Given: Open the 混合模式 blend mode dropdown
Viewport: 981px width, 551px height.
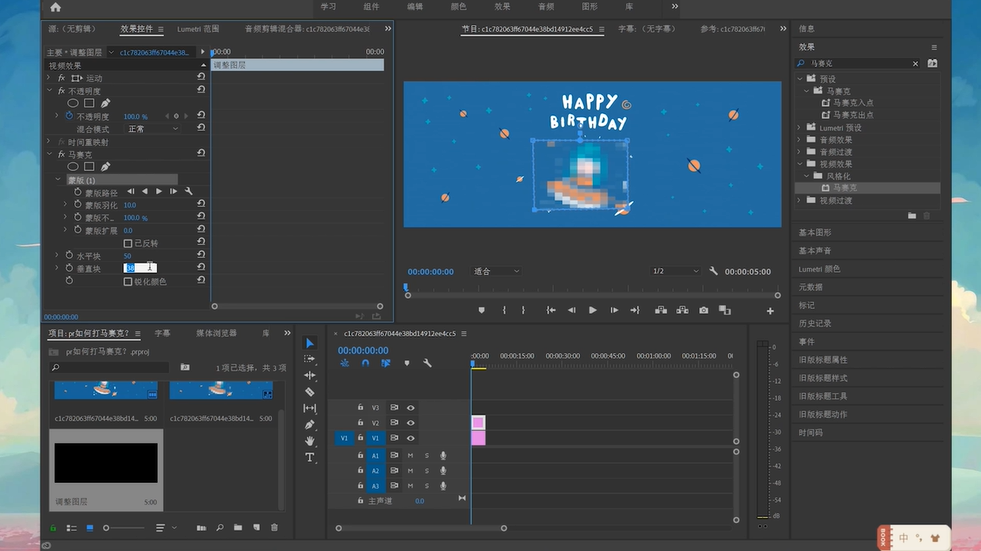Looking at the screenshot, I should pos(152,129).
